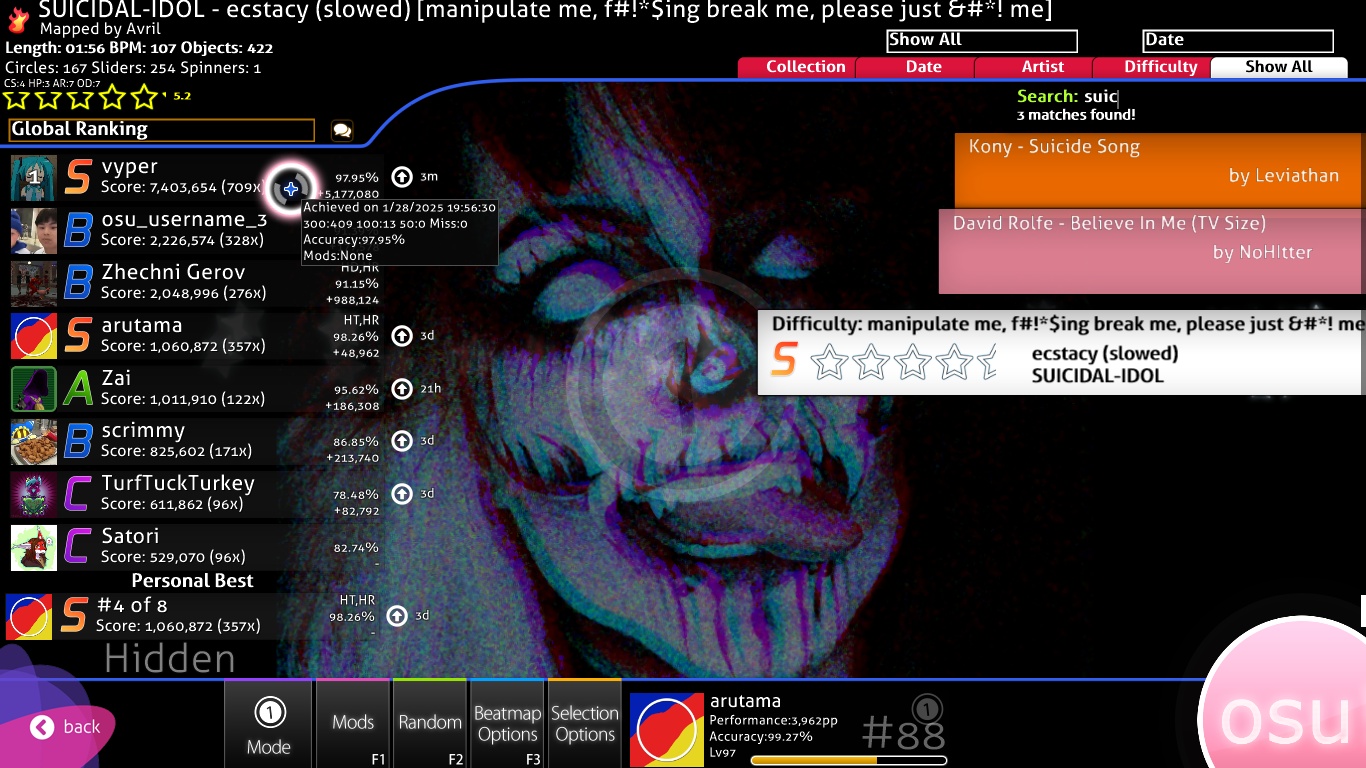Click the mode circle icon above #88 rank
This screenshot has height=768, width=1366.
click(927, 709)
